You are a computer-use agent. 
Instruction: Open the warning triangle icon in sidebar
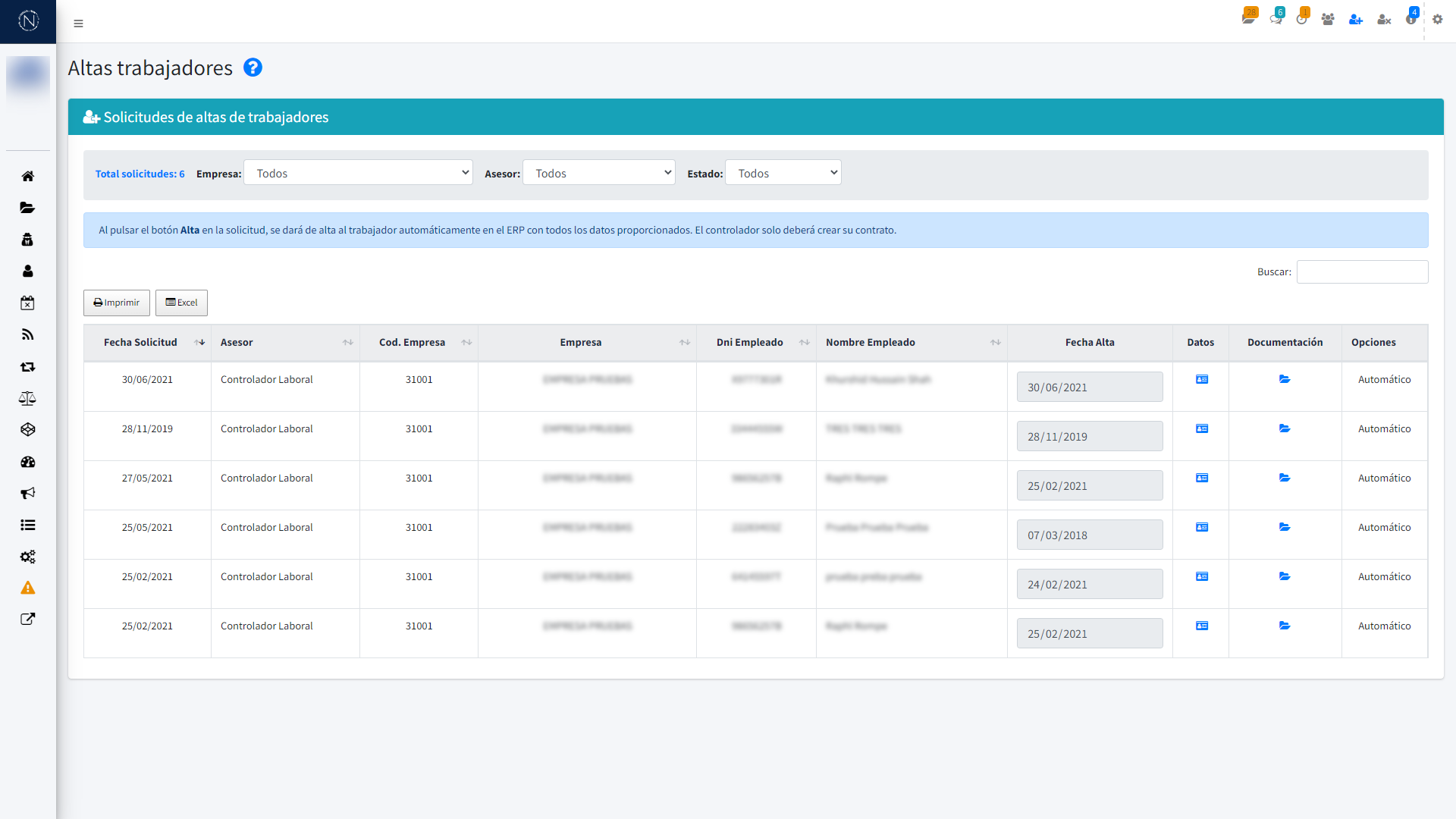[28, 588]
